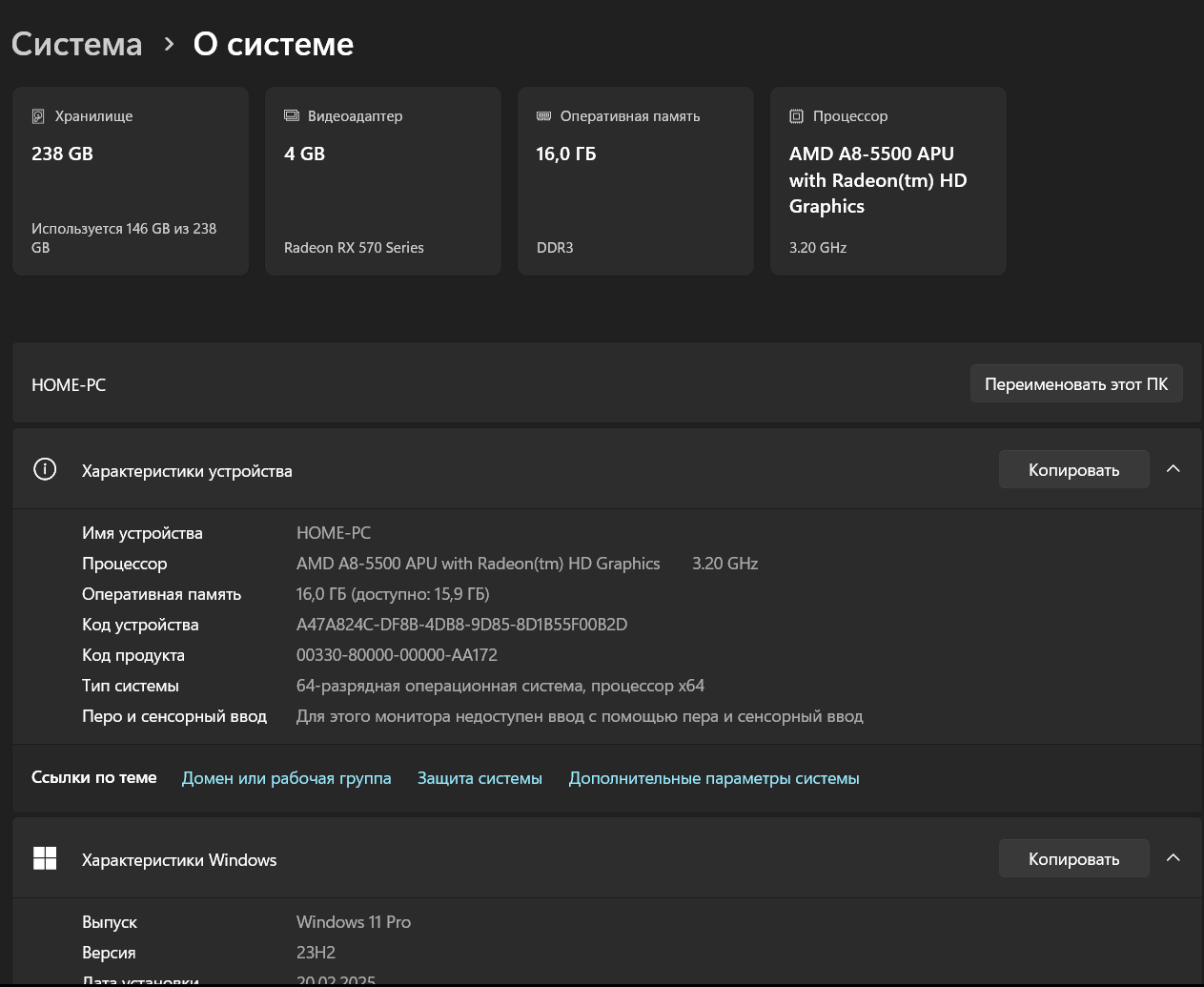Viewport: 1204px width, 987px height.
Task: Click the DDR3 label in the memory card
Action: point(555,248)
